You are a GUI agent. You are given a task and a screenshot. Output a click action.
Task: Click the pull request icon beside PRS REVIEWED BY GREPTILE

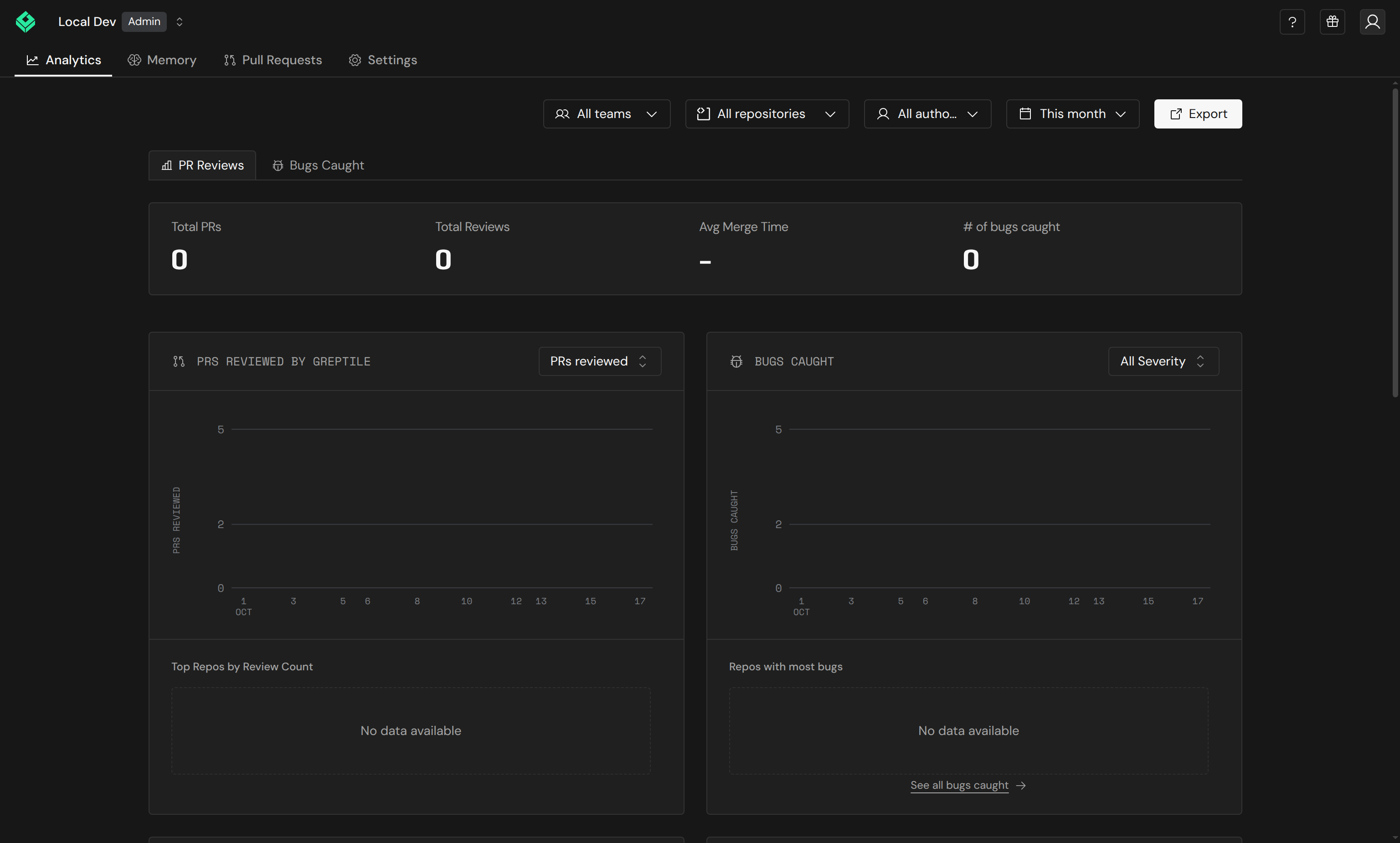tap(179, 361)
